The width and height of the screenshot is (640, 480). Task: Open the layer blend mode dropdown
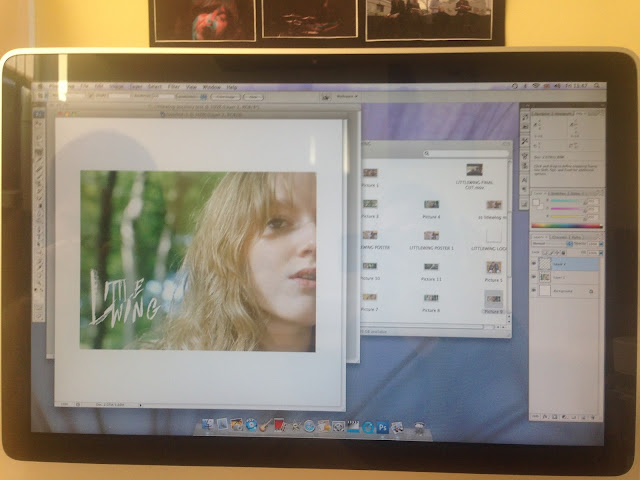click(552, 243)
